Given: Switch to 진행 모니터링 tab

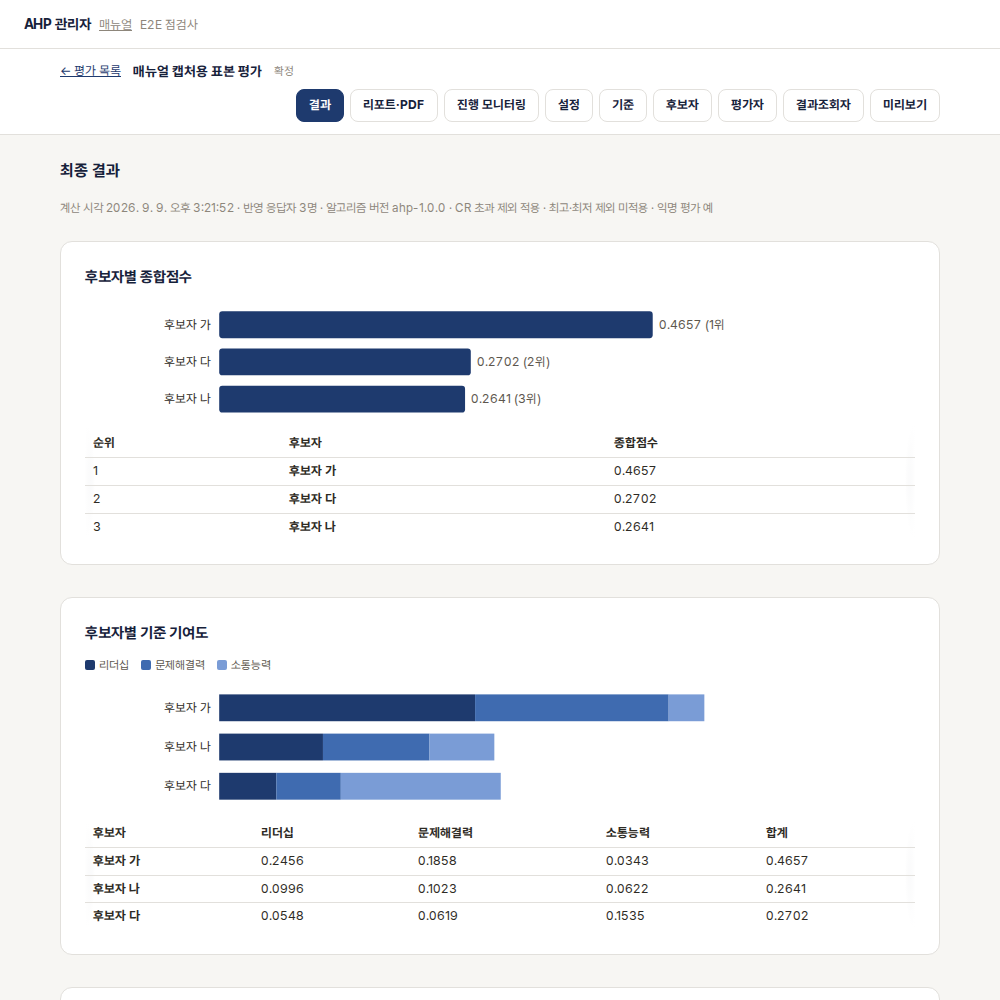Looking at the screenshot, I should [x=491, y=105].
